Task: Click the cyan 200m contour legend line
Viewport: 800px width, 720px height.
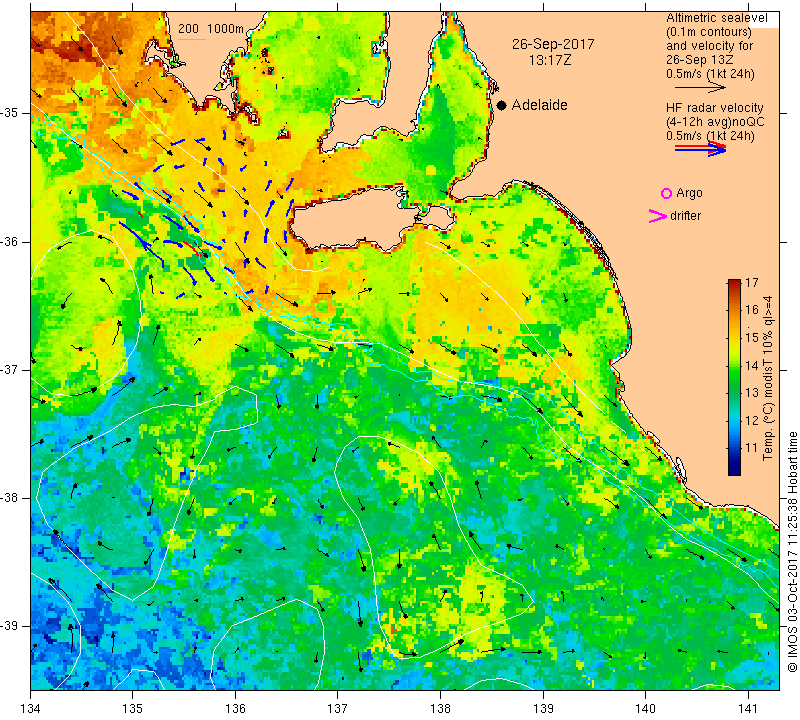Action: [192, 39]
